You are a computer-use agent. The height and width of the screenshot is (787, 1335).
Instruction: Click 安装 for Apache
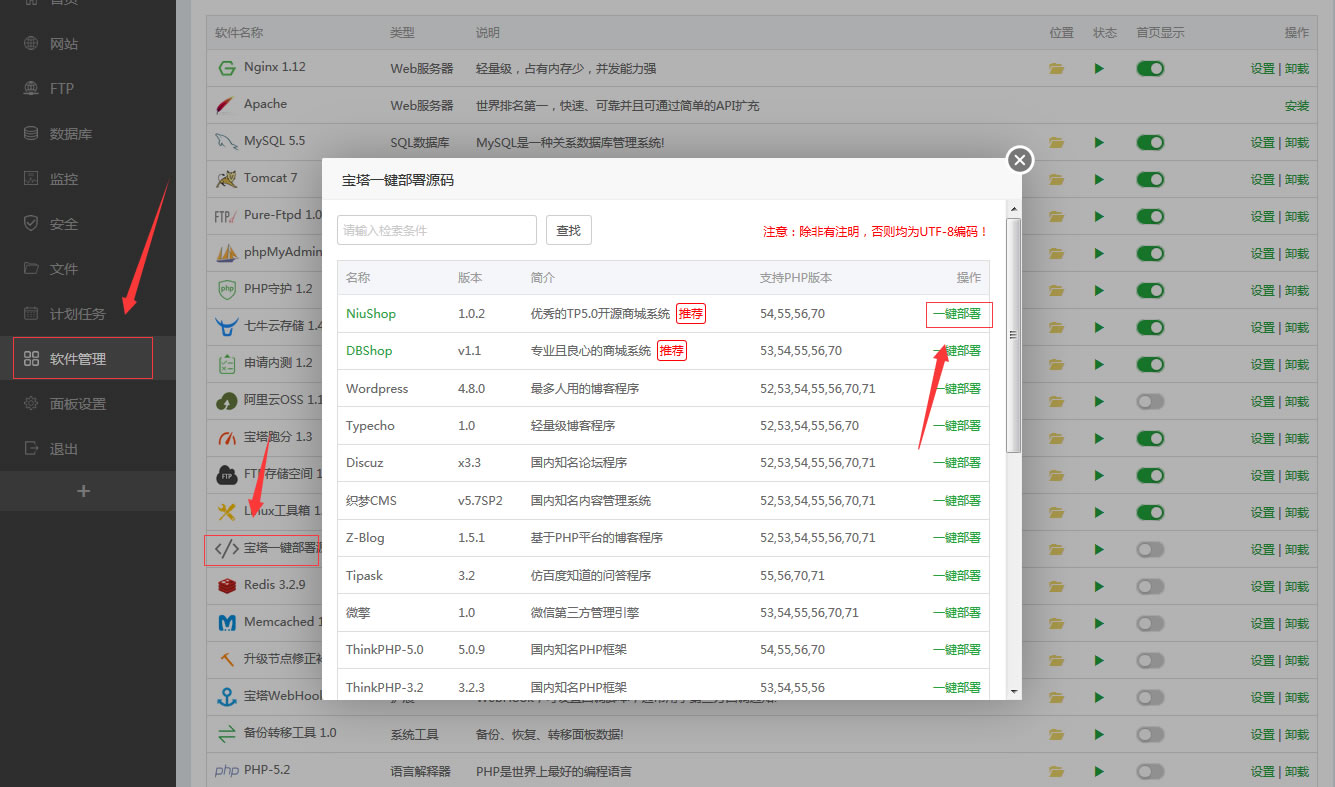tap(1297, 106)
